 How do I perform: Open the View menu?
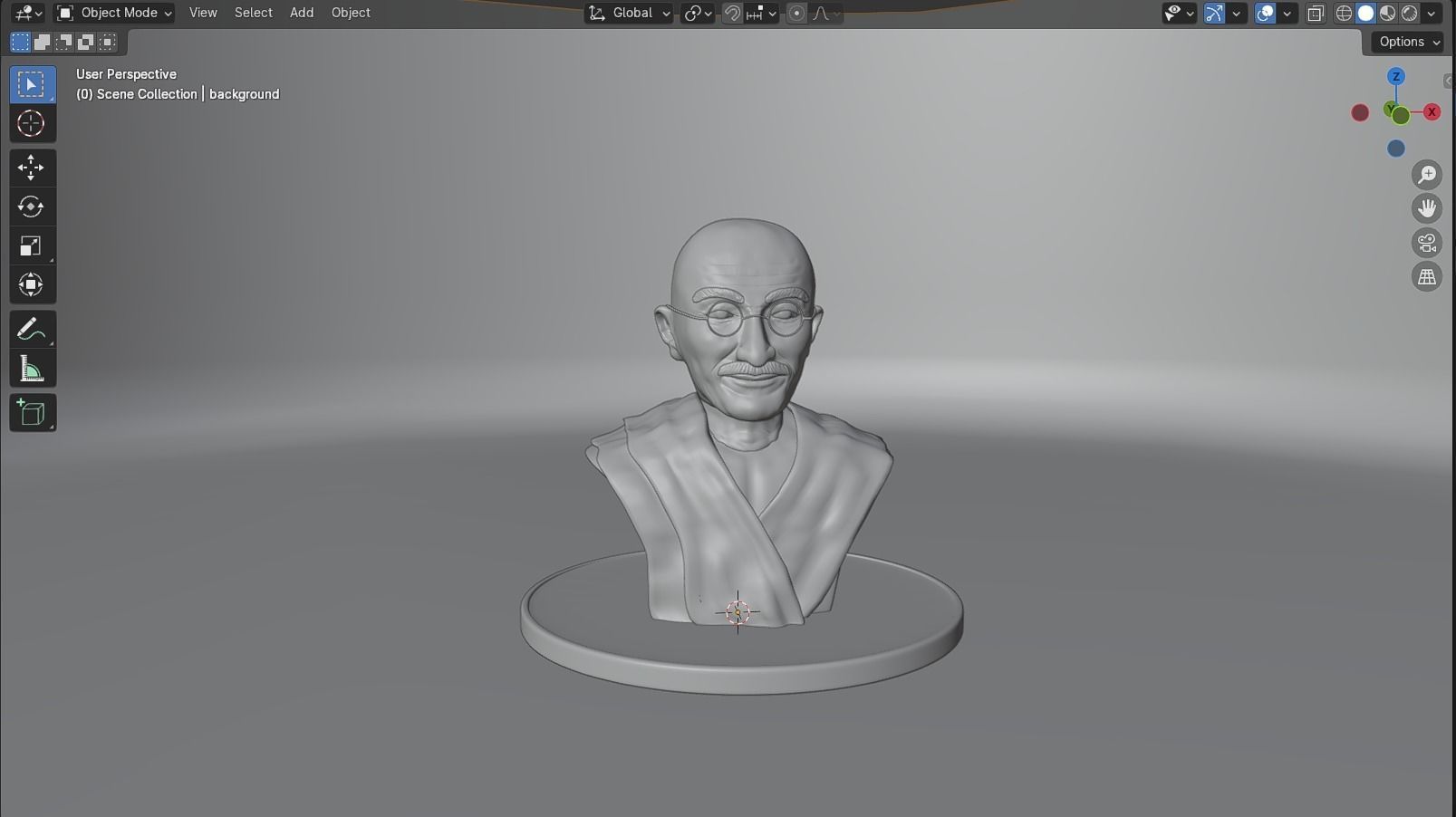coord(203,13)
